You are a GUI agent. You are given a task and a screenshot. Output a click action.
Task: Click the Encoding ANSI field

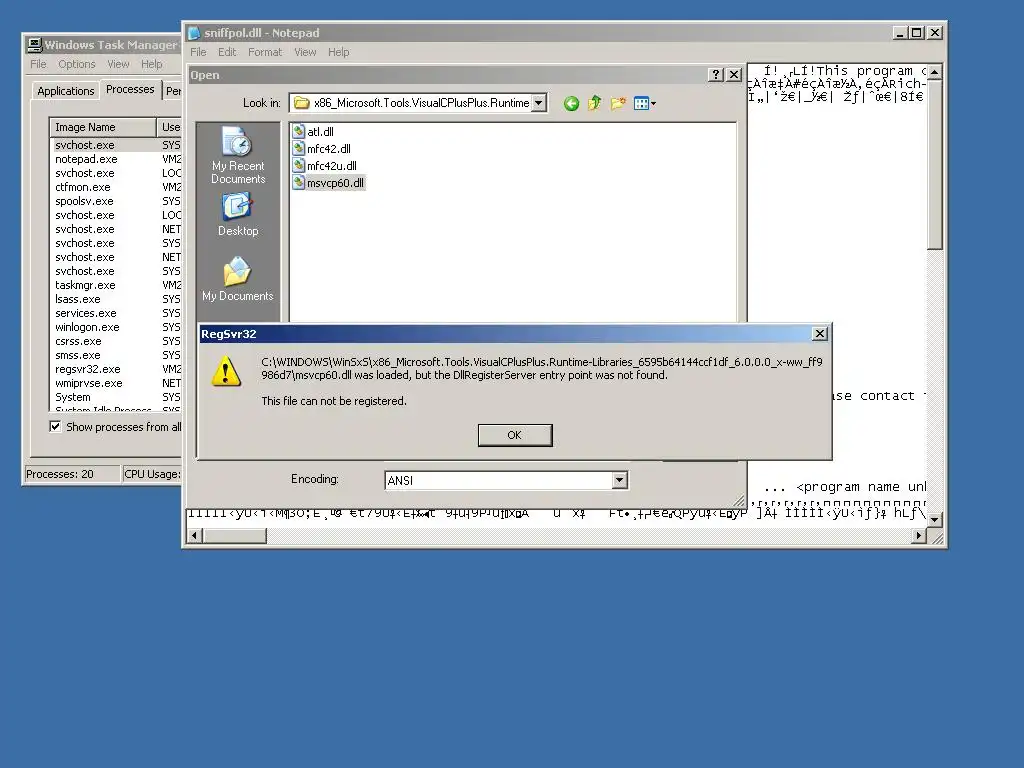click(506, 481)
